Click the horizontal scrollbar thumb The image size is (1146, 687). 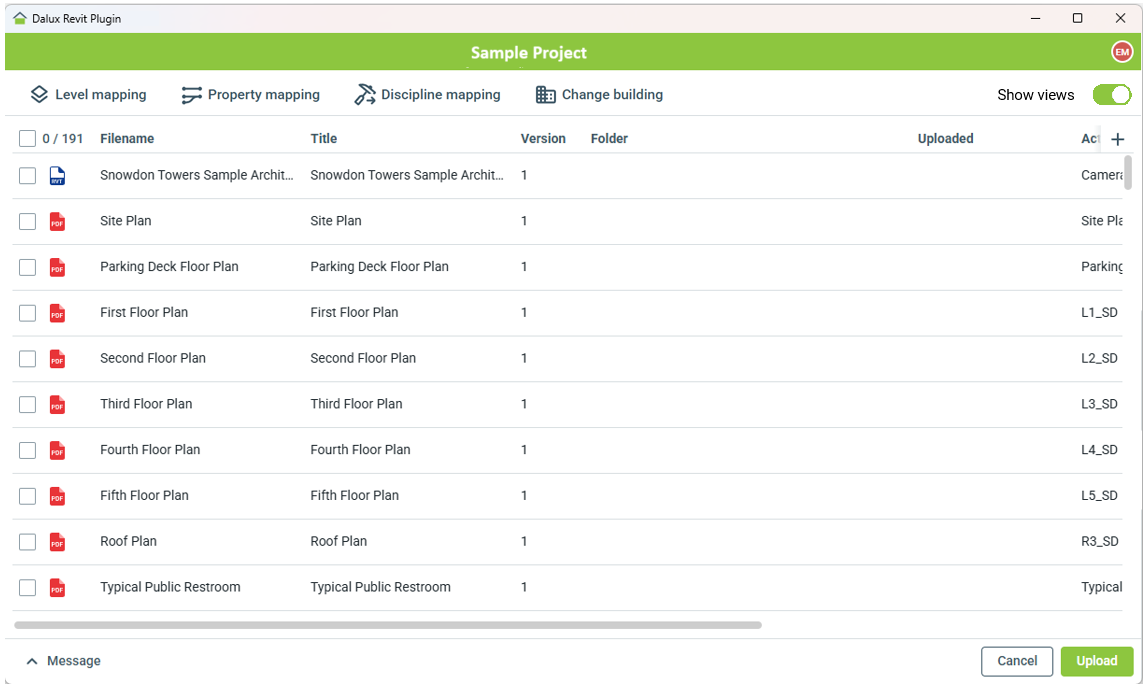click(388, 626)
